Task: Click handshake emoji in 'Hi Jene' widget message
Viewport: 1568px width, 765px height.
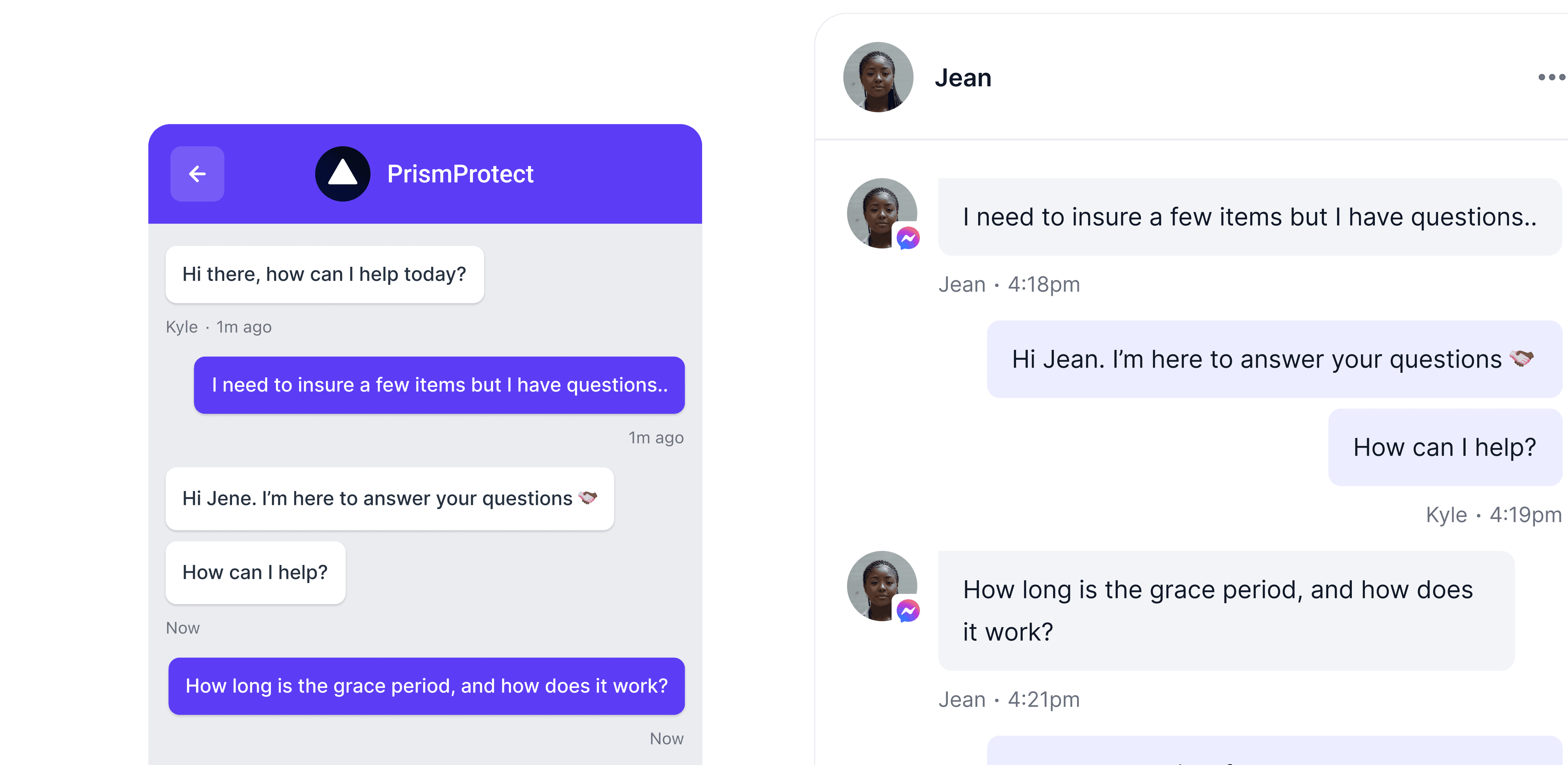Action: pyautogui.click(x=587, y=498)
